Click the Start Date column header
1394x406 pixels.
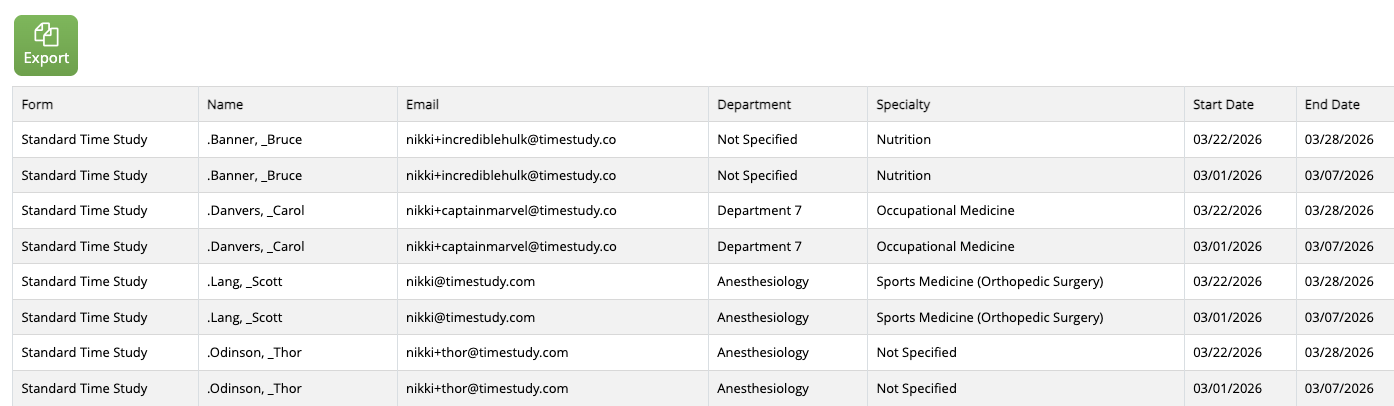[x=1240, y=104]
